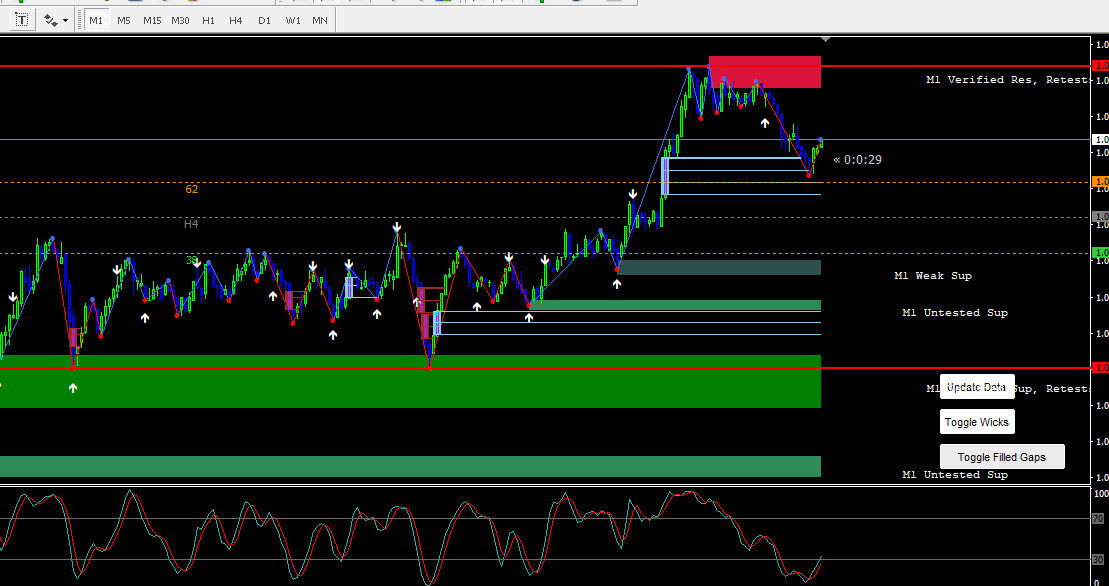Click the chart shift triangle marker
Screen dimensions: 1109x586
point(825,39)
